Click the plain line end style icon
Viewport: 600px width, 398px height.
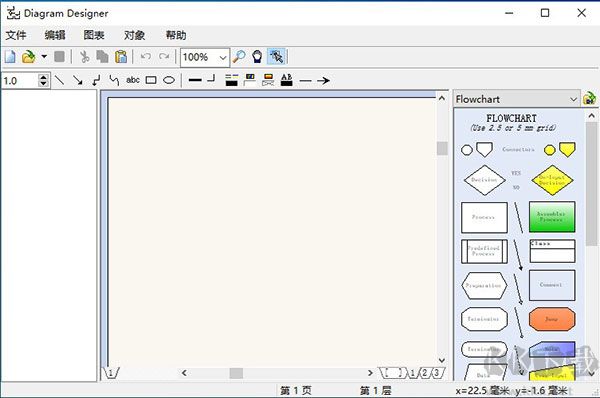305,80
